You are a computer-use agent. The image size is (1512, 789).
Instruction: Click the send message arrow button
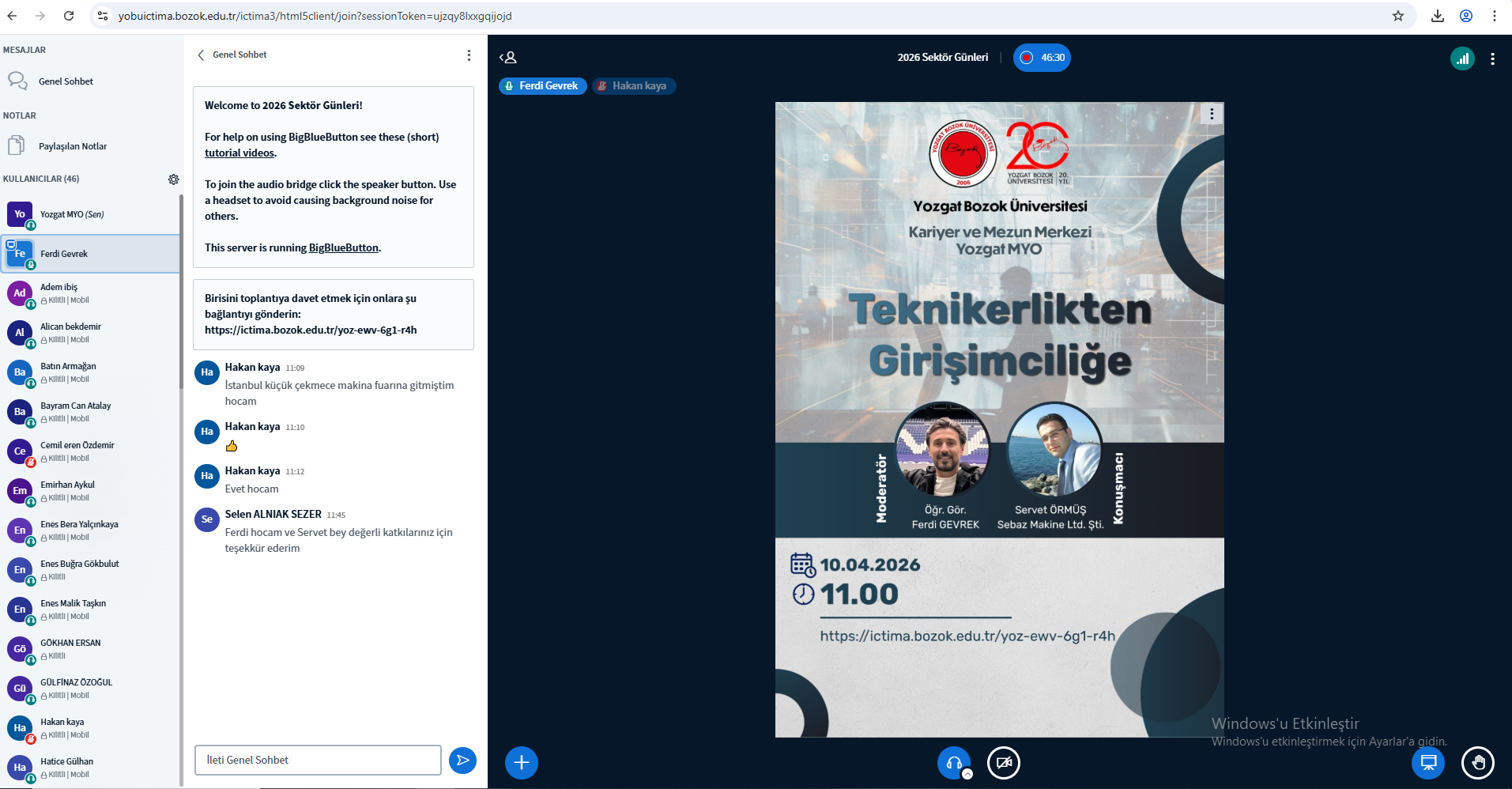coord(462,761)
